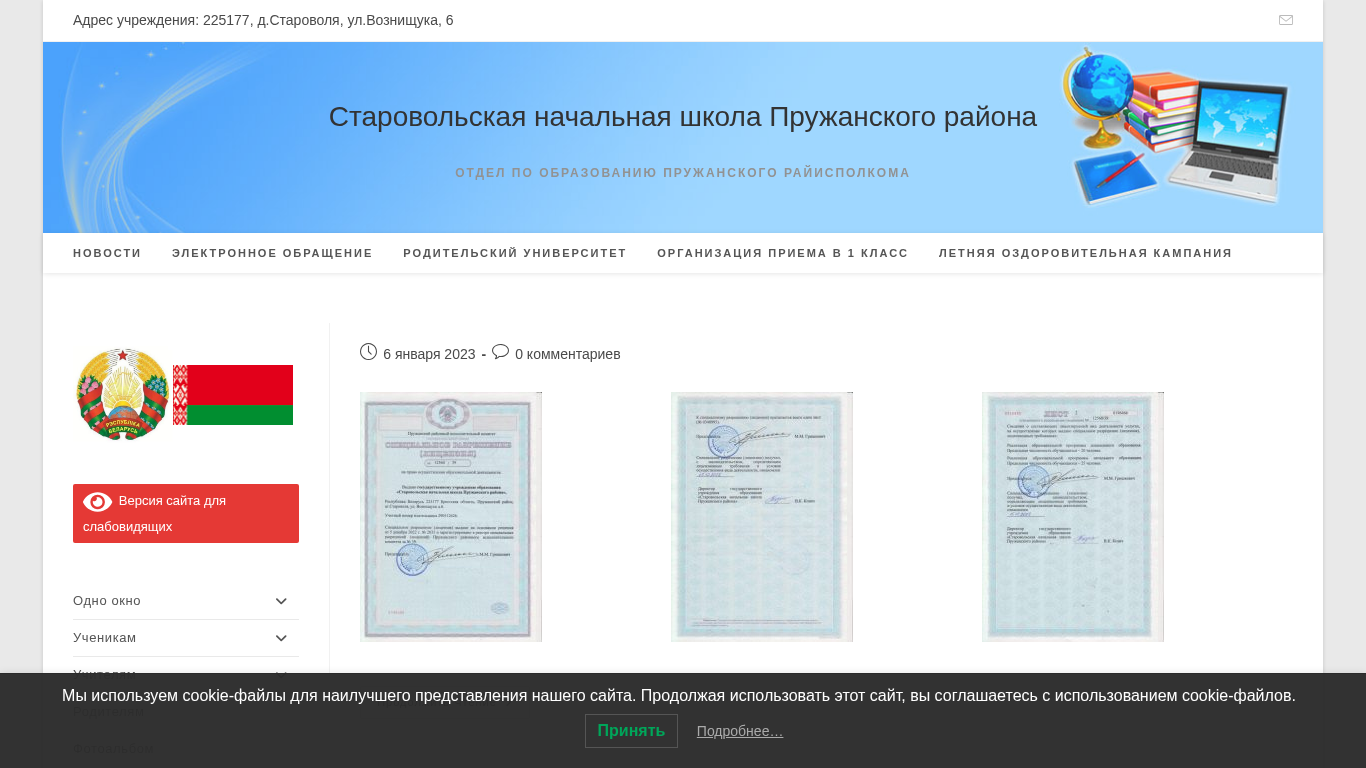Go to Родительский университет page
Viewport: 1366px width, 768px height.
[514, 253]
